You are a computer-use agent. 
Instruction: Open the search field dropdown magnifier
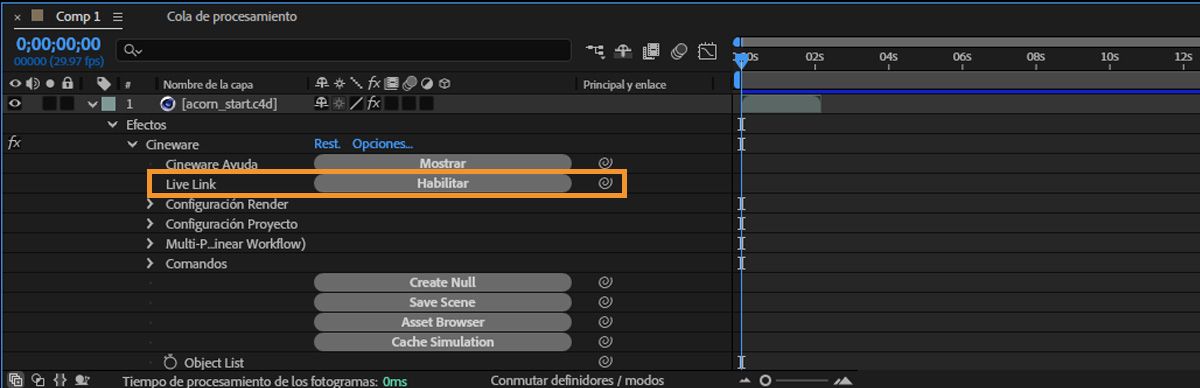click(133, 50)
